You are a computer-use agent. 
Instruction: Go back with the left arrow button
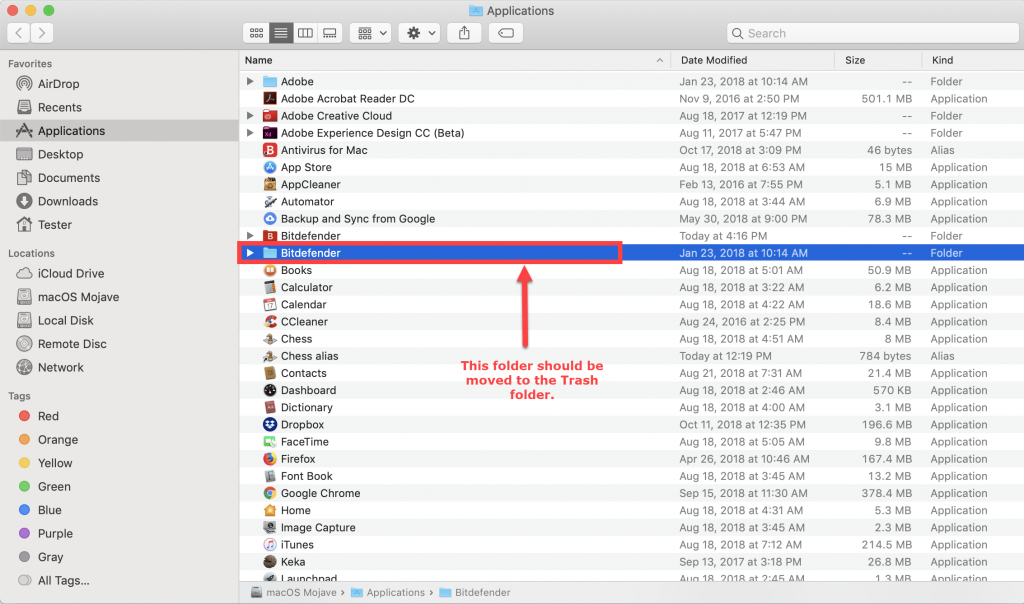(x=19, y=33)
